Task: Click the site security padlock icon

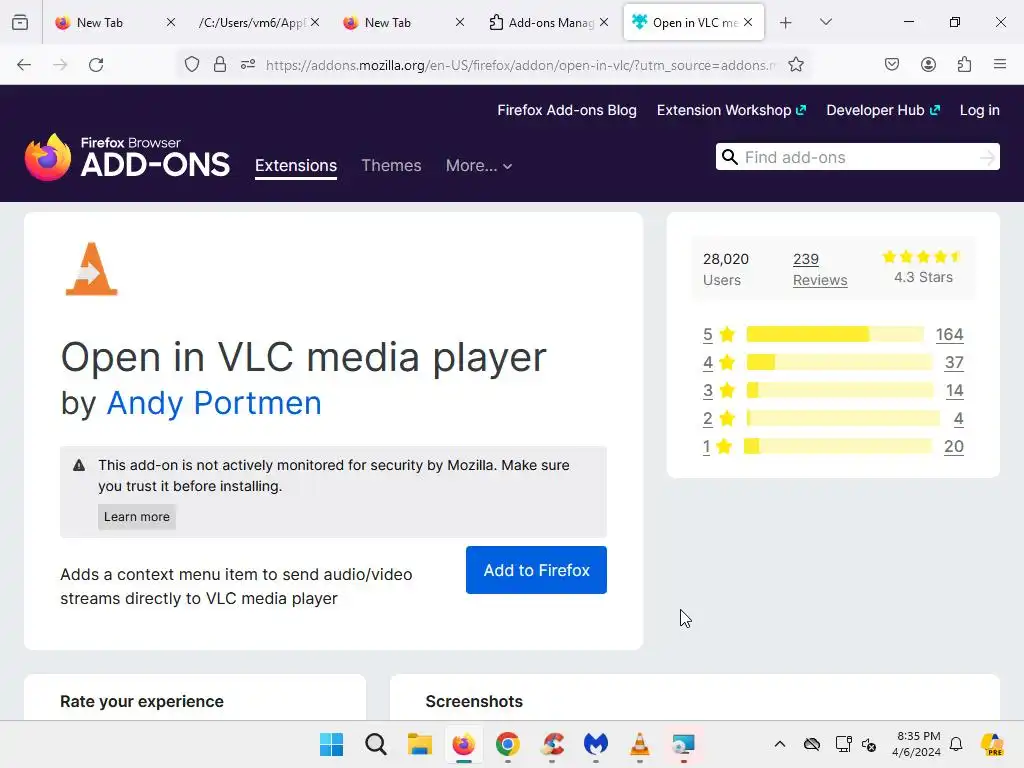Action: [220, 65]
